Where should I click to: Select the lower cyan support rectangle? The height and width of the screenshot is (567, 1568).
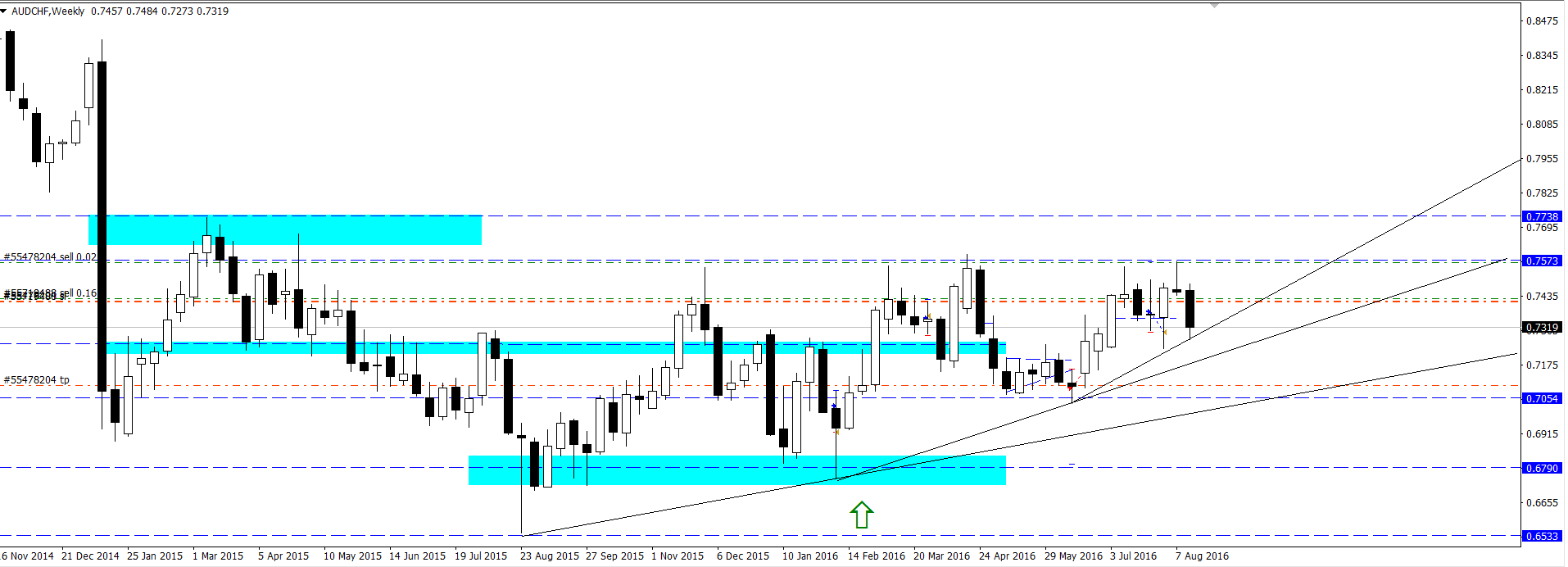736,470
